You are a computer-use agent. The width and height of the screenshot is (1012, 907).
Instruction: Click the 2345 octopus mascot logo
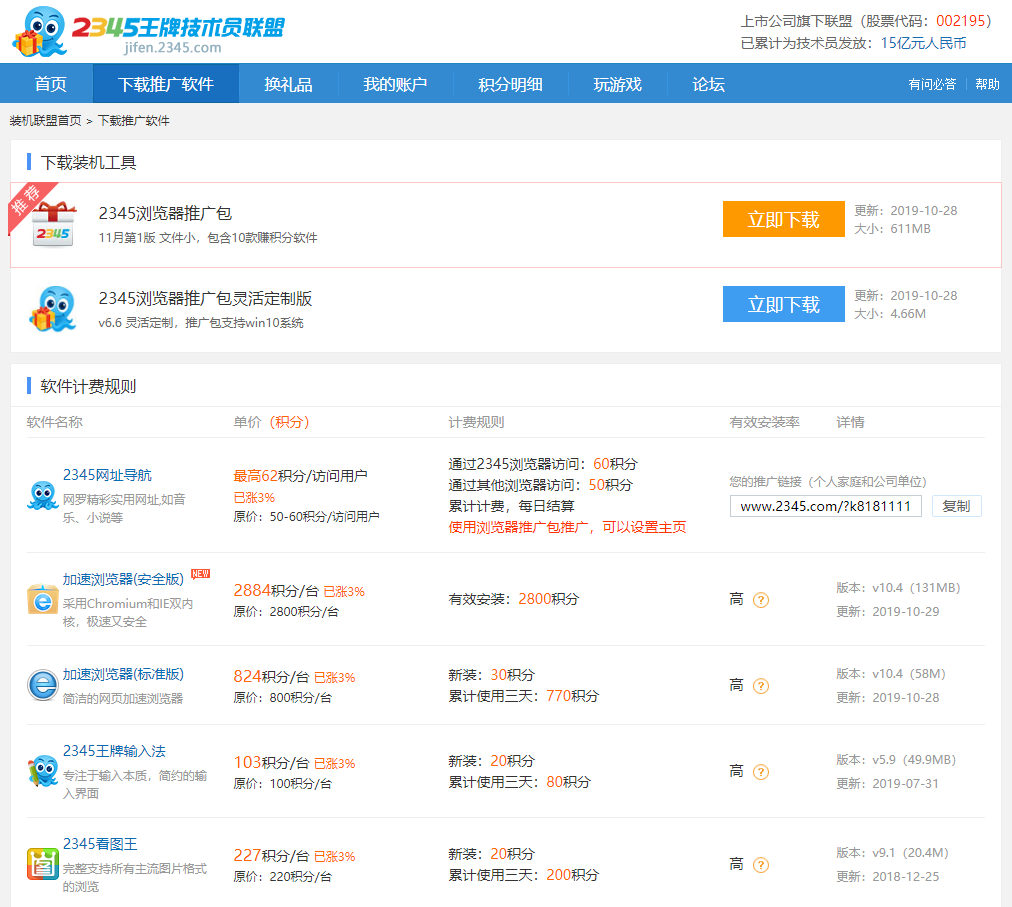[x=39, y=31]
